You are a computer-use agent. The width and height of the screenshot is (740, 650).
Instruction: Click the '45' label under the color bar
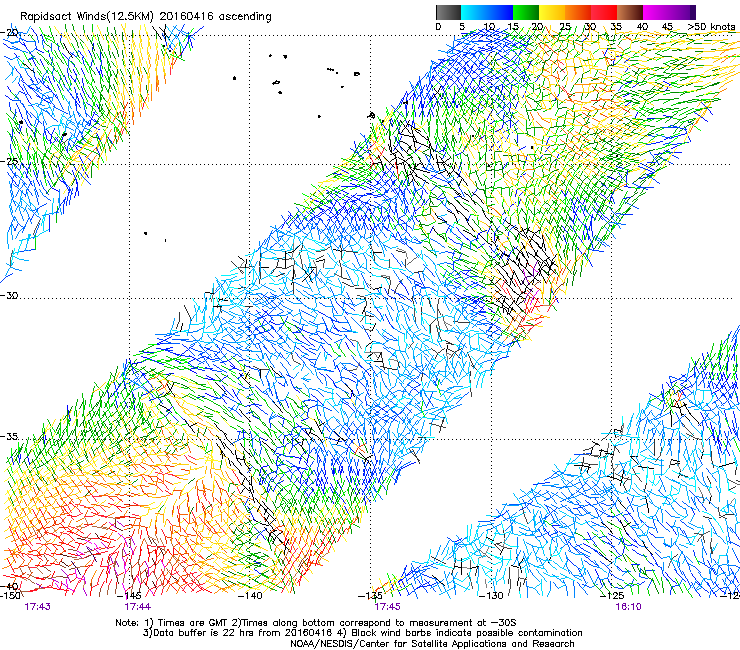pos(667,27)
